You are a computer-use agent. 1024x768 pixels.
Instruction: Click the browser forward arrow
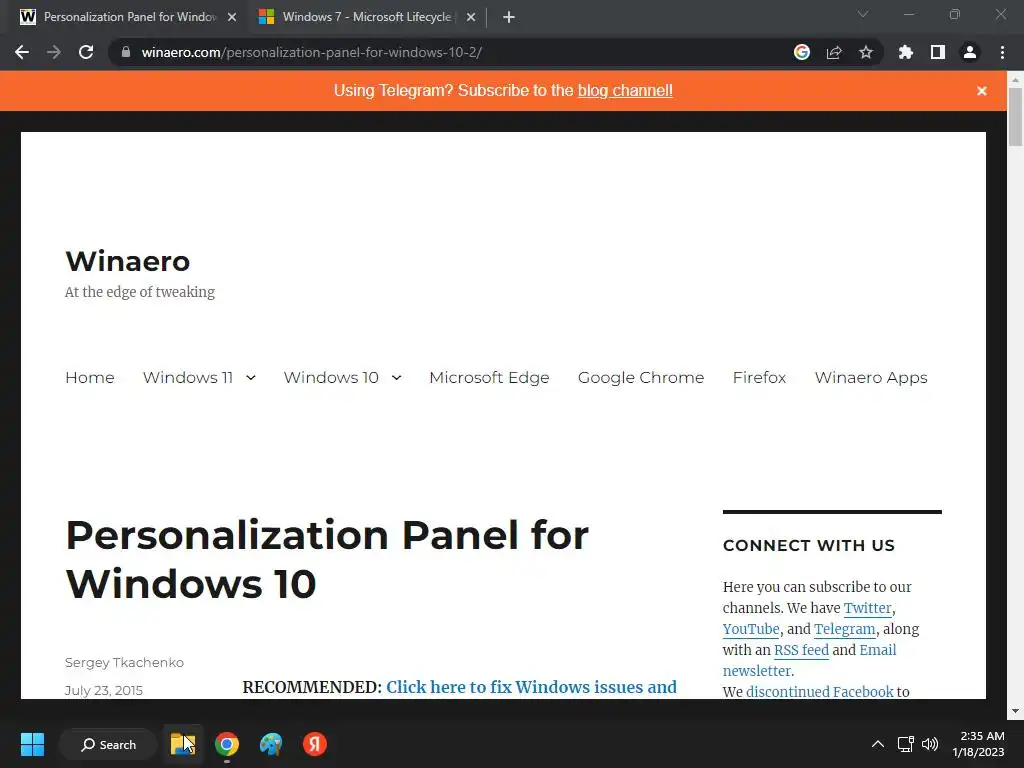click(54, 52)
